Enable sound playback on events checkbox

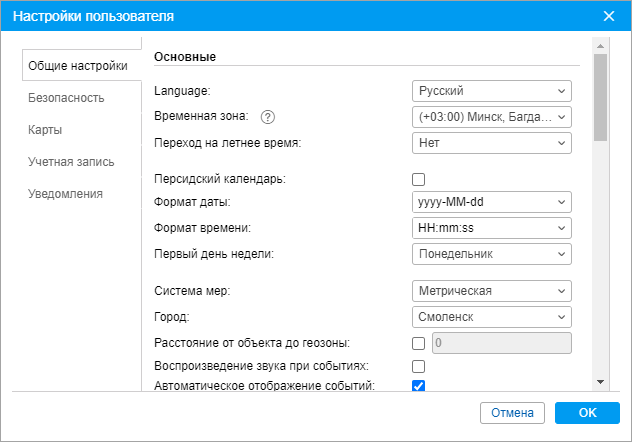(x=419, y=366)
